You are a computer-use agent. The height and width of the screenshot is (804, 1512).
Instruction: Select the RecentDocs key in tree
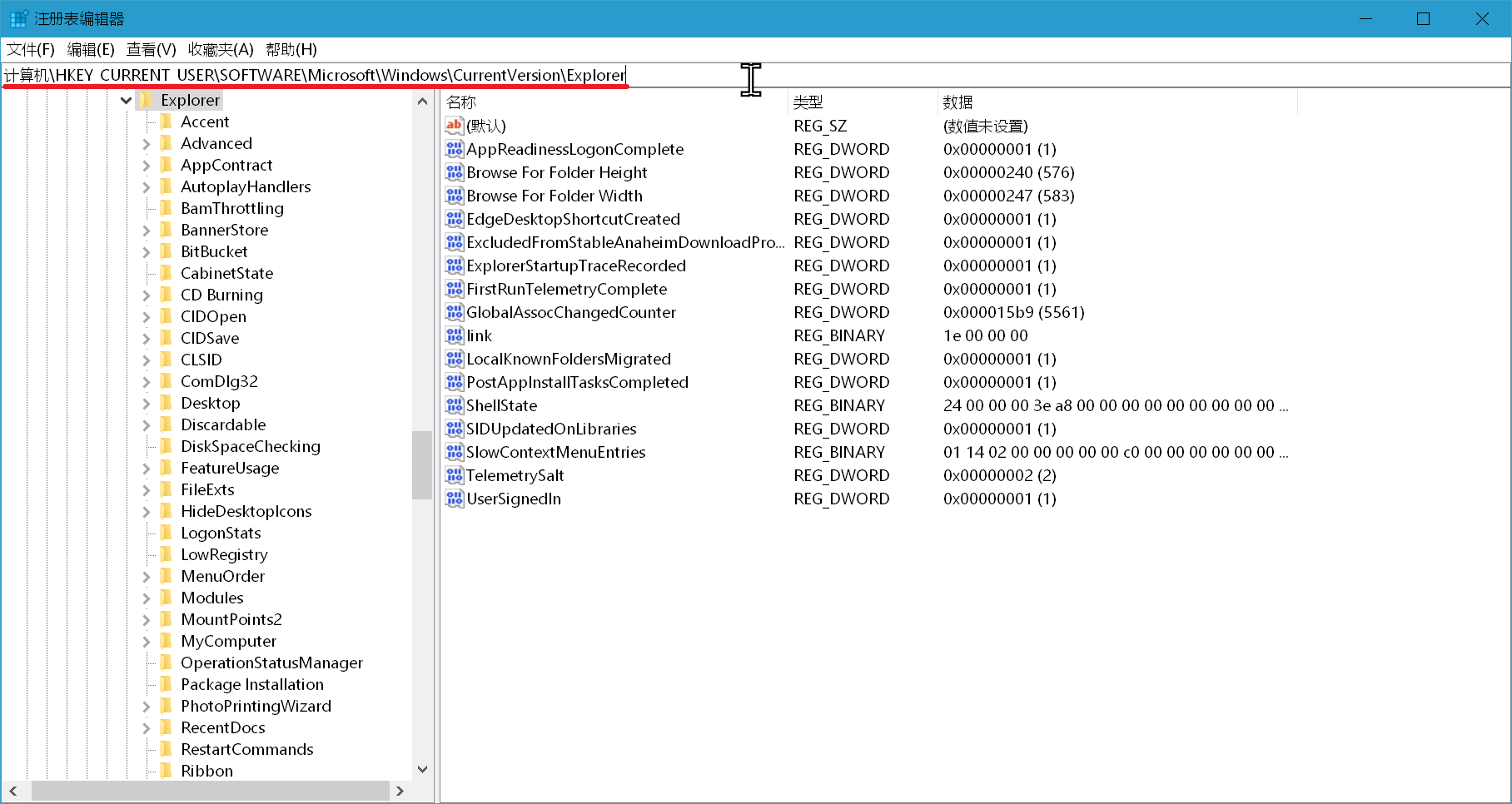click(222, 727)
